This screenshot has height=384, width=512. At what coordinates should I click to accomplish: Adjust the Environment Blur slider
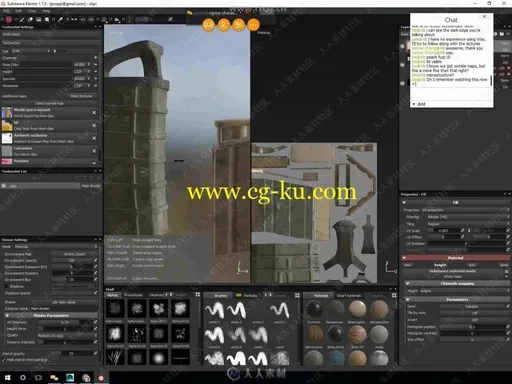(72, 280)
